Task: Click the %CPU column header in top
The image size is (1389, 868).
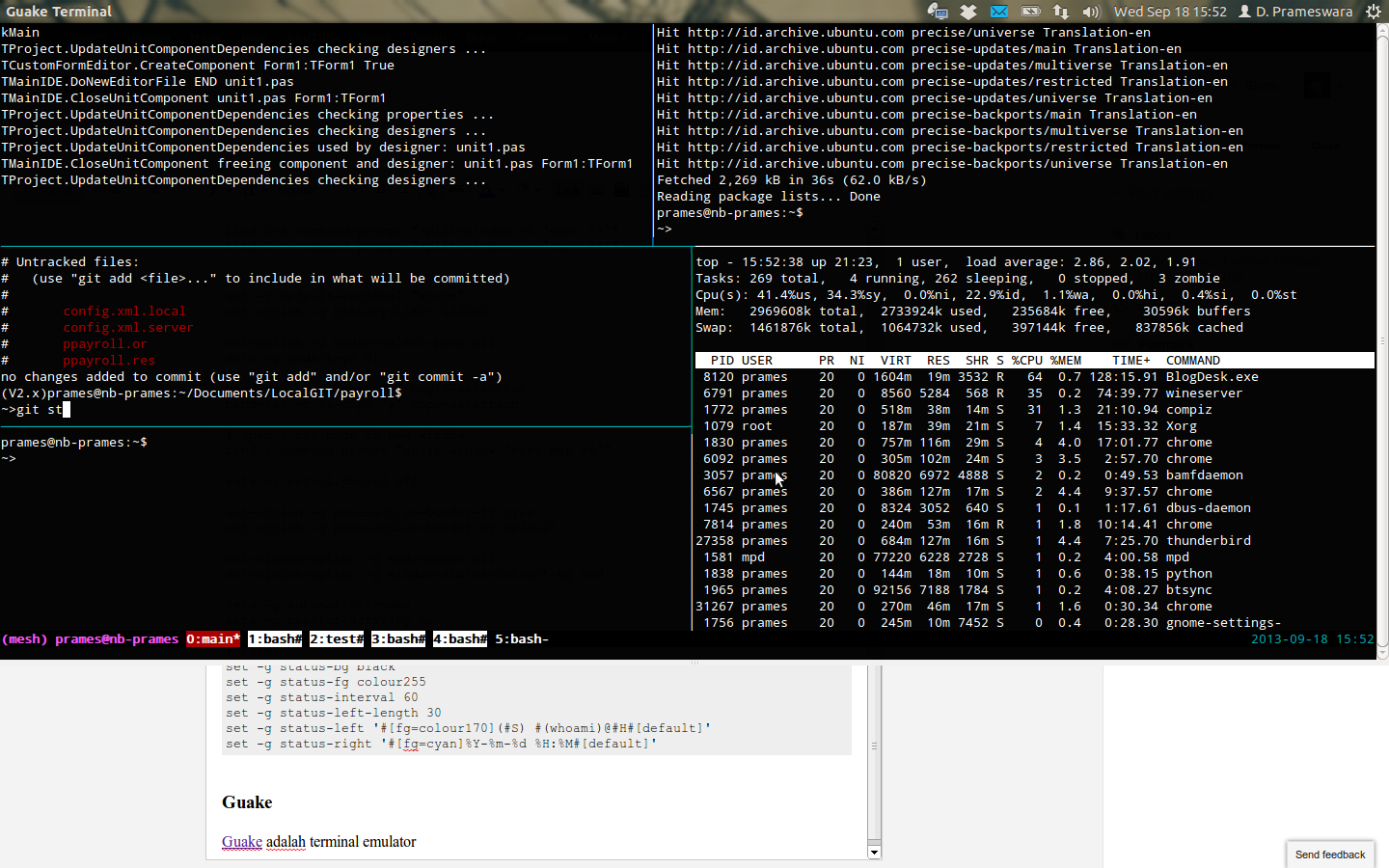Action: click(x=1027, y=361)
